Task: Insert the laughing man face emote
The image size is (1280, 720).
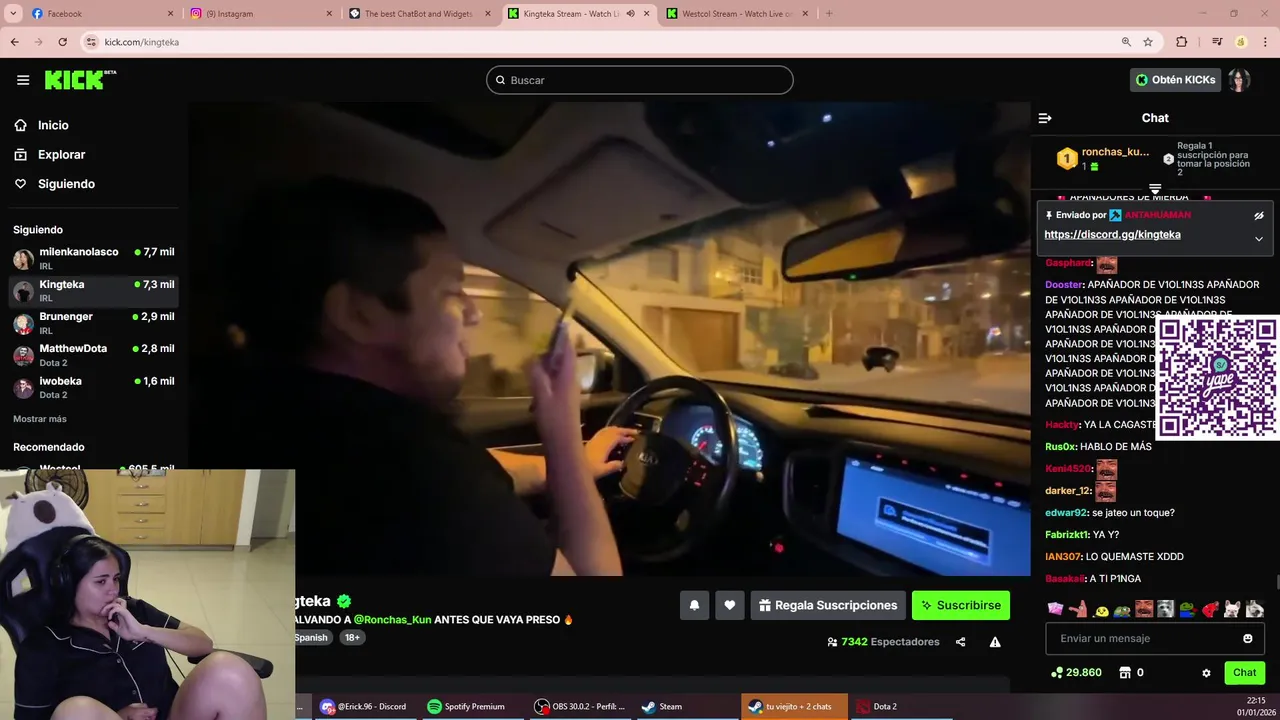Action: click(x=1144, y=609)
